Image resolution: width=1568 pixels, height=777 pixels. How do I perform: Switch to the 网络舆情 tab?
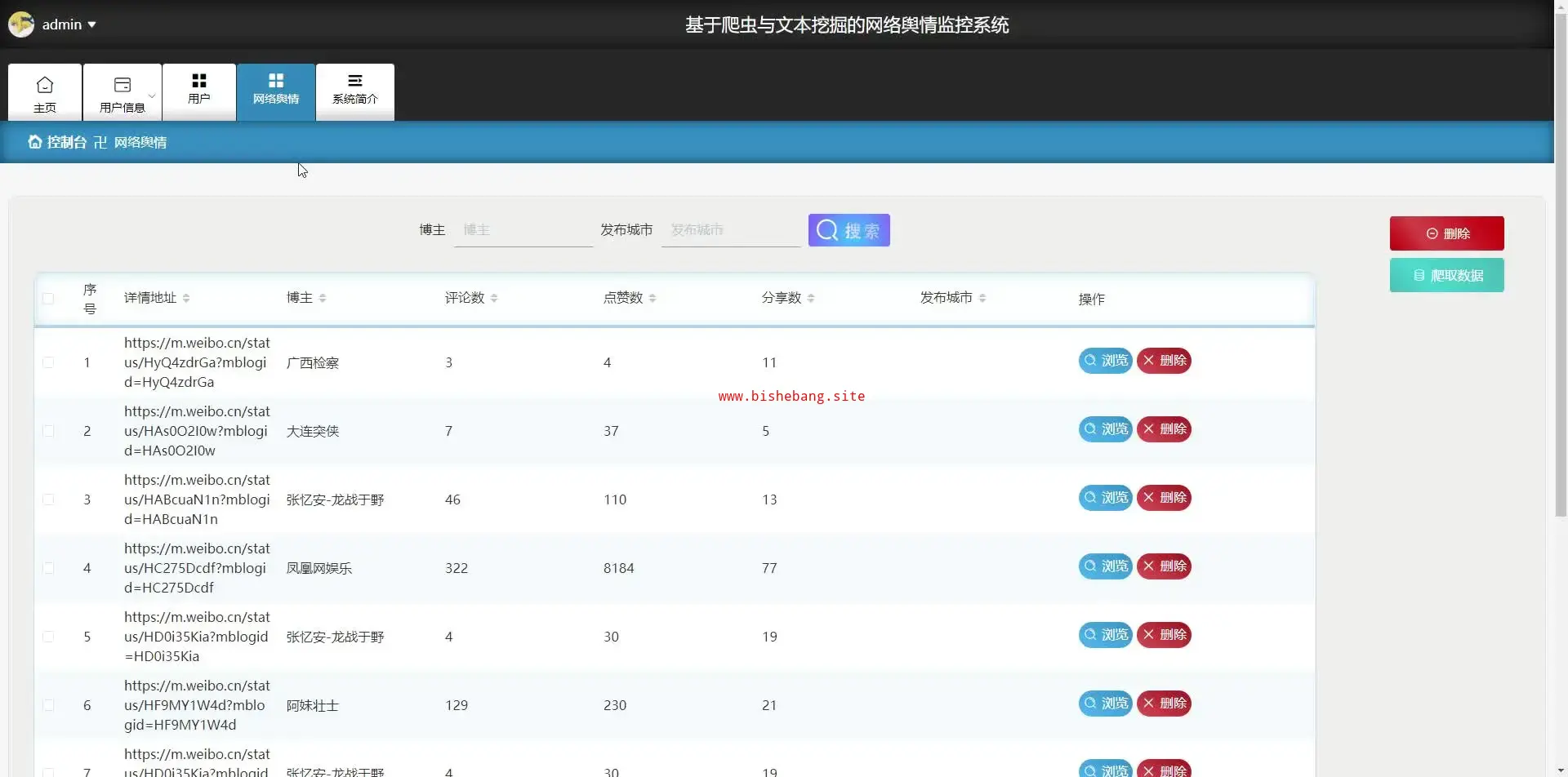click(x=276, y=91)
